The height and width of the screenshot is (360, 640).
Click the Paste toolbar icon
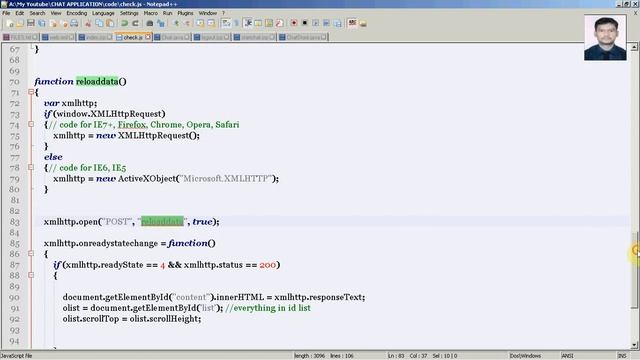click(x=110, y=23)
